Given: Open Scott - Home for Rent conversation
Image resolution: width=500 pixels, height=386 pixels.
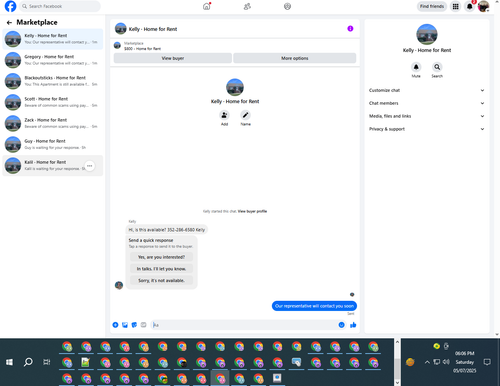Looking at the screenshot, I should pos(53,102).
